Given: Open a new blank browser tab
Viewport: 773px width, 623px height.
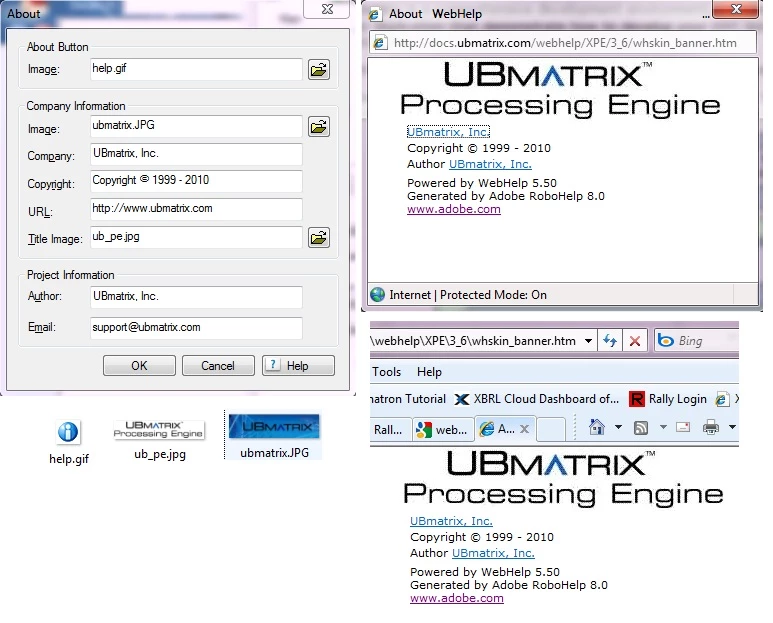Looking at the screenshot, I should tap(551, 429).
